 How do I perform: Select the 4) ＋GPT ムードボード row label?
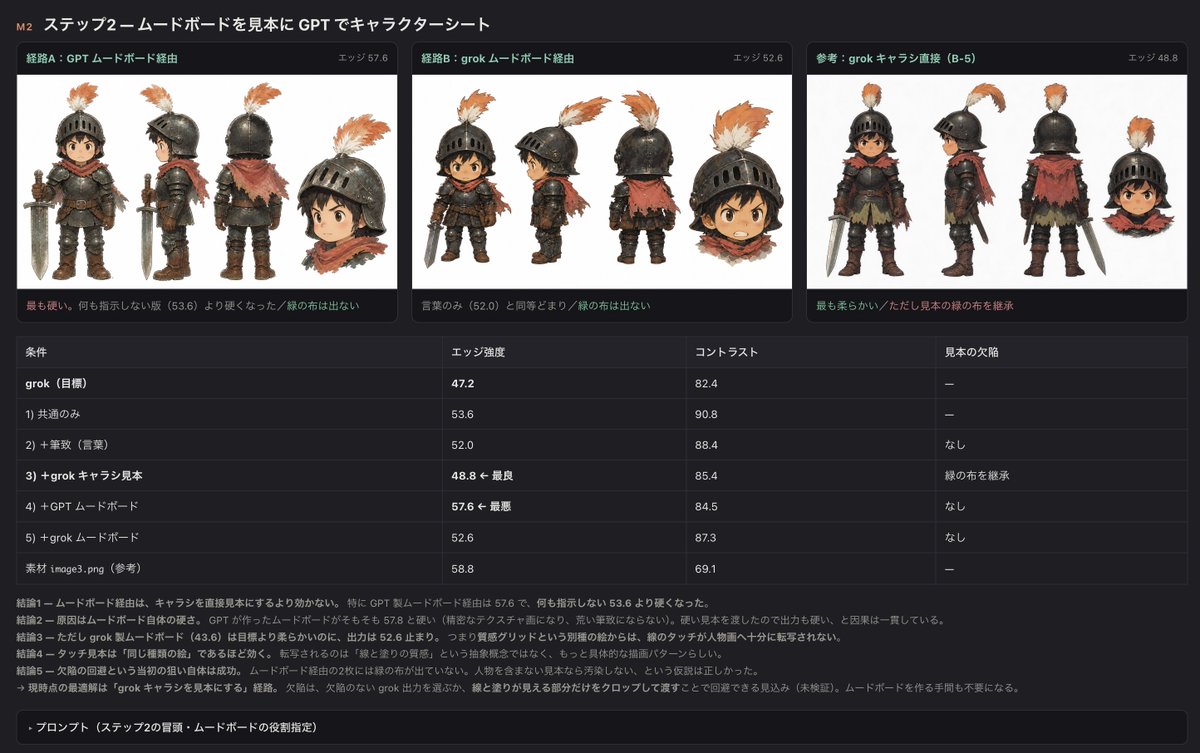coord(82,507)
